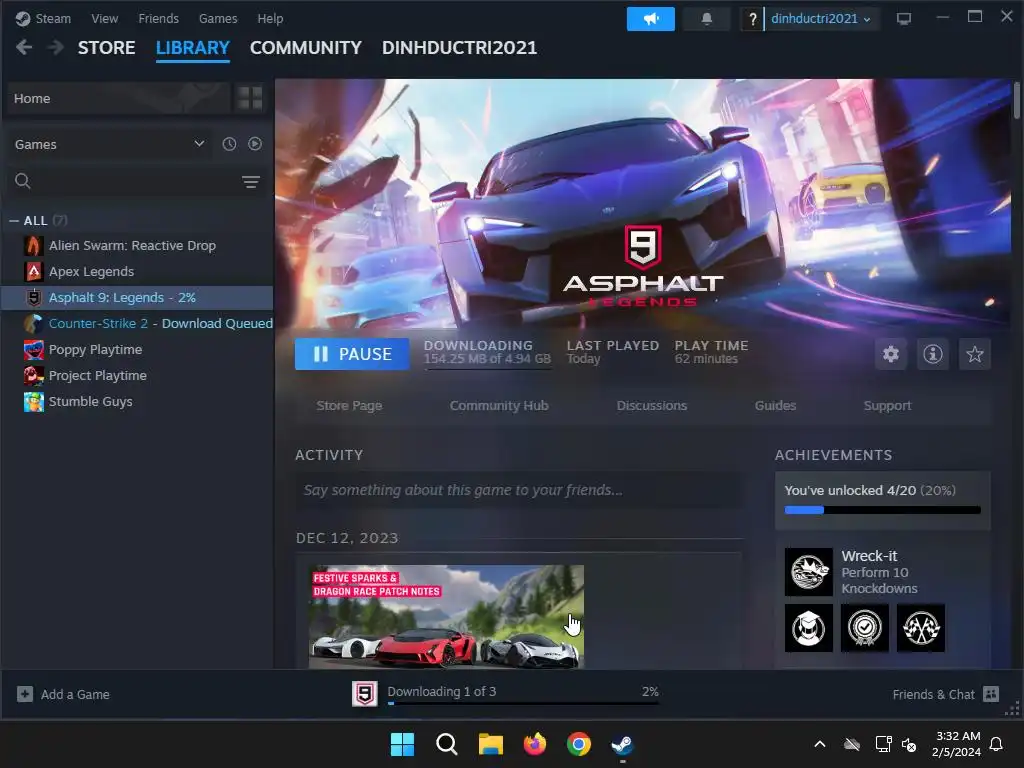Add Asphalt 9 to favorites star
Viewport: 1024px width, 768px height.
pos(974,354)
